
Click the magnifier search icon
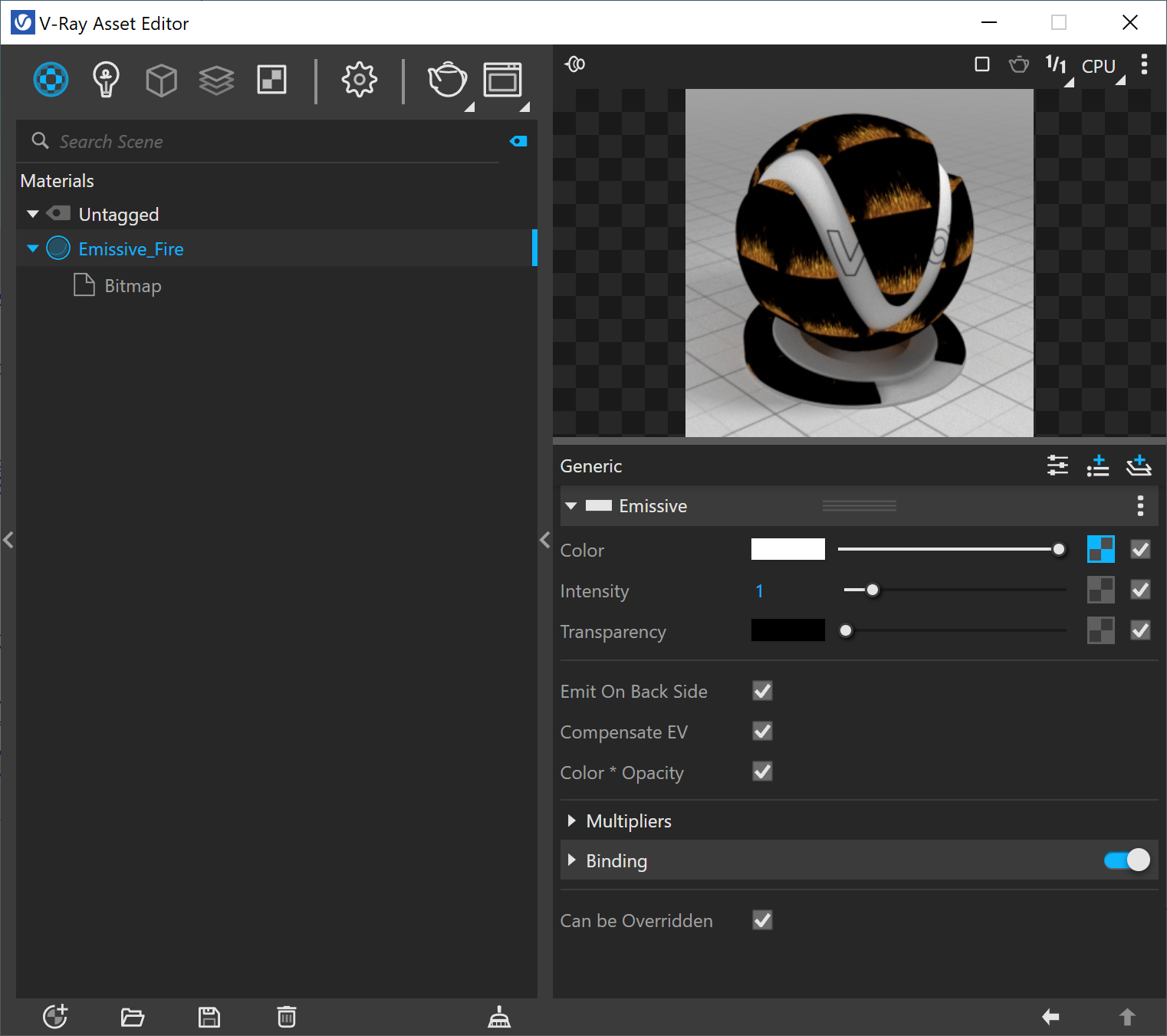click(40, 140)
